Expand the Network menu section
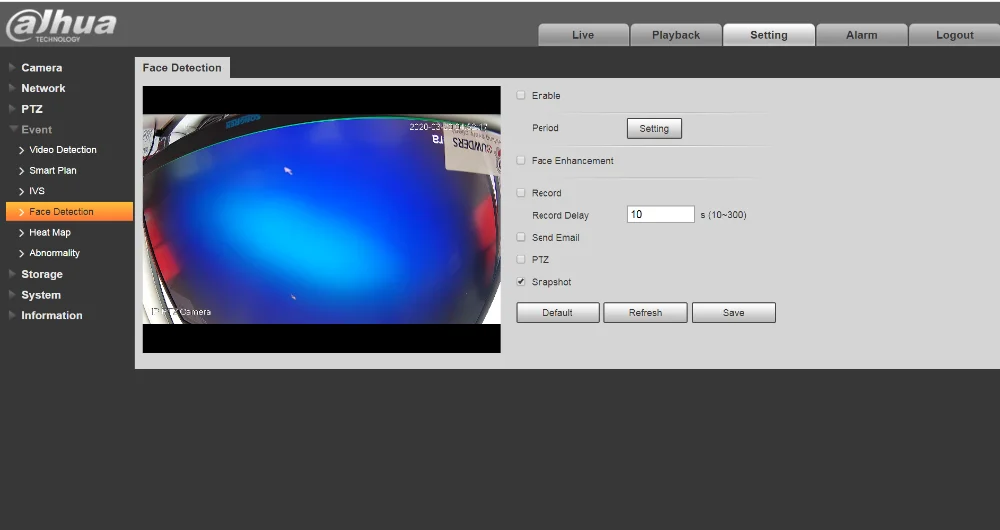1000x530 pixels. [43, 88]
